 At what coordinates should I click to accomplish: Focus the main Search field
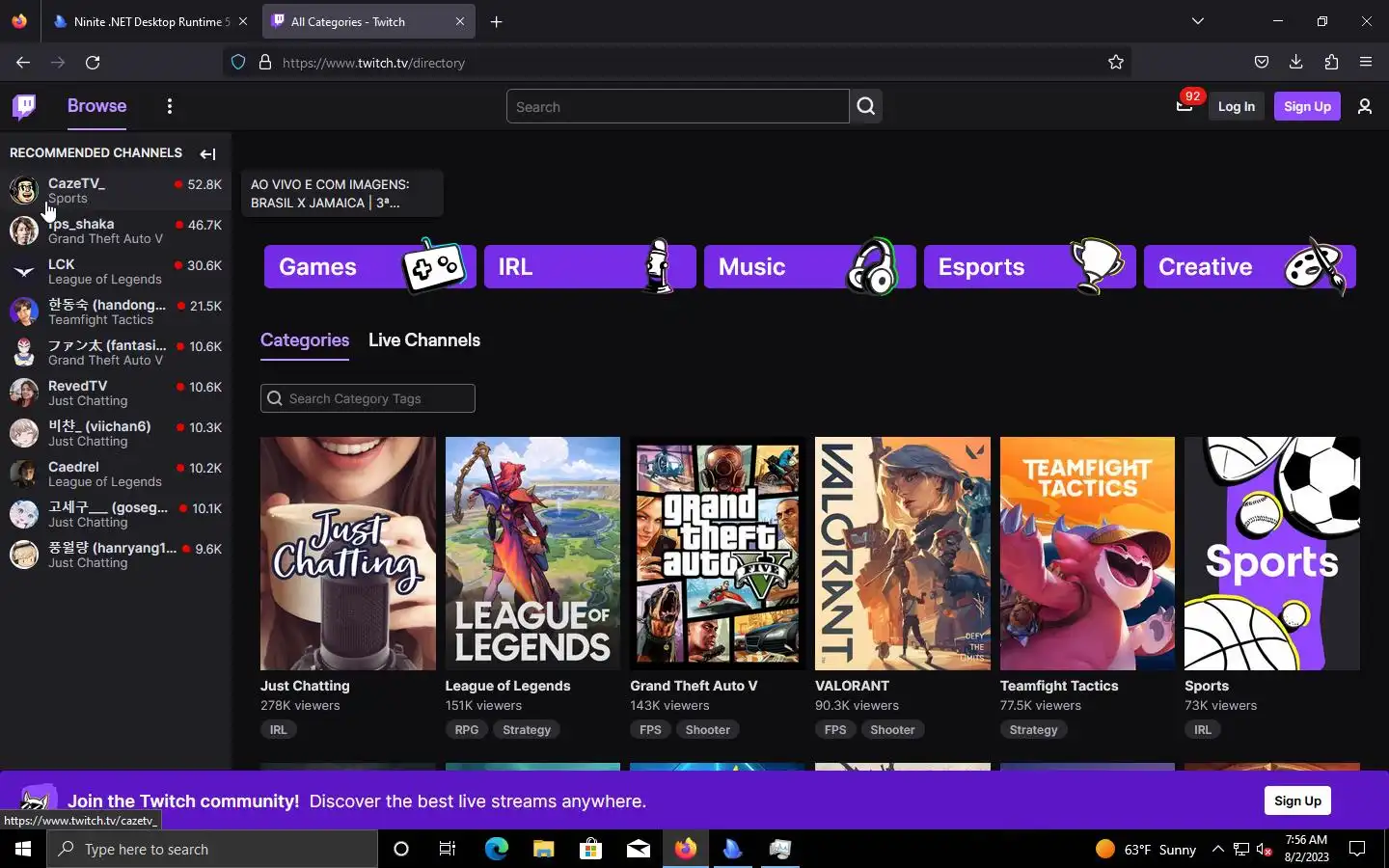(x=677, y=106)
